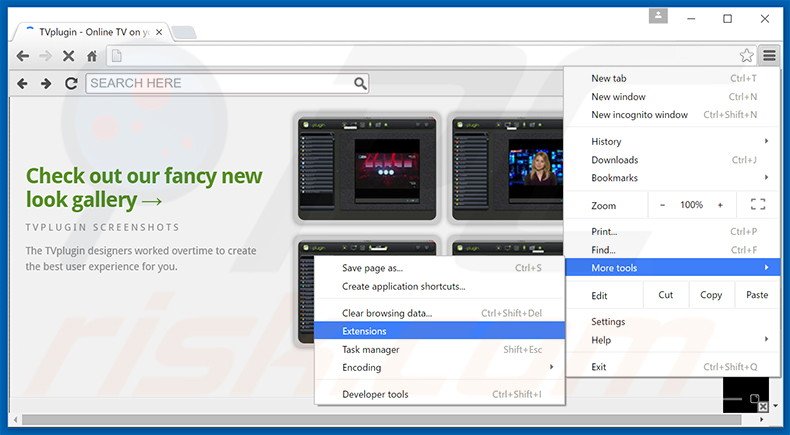Select Create application shortcuts
This screenshot has height=435, width=790.
point(440,286)
